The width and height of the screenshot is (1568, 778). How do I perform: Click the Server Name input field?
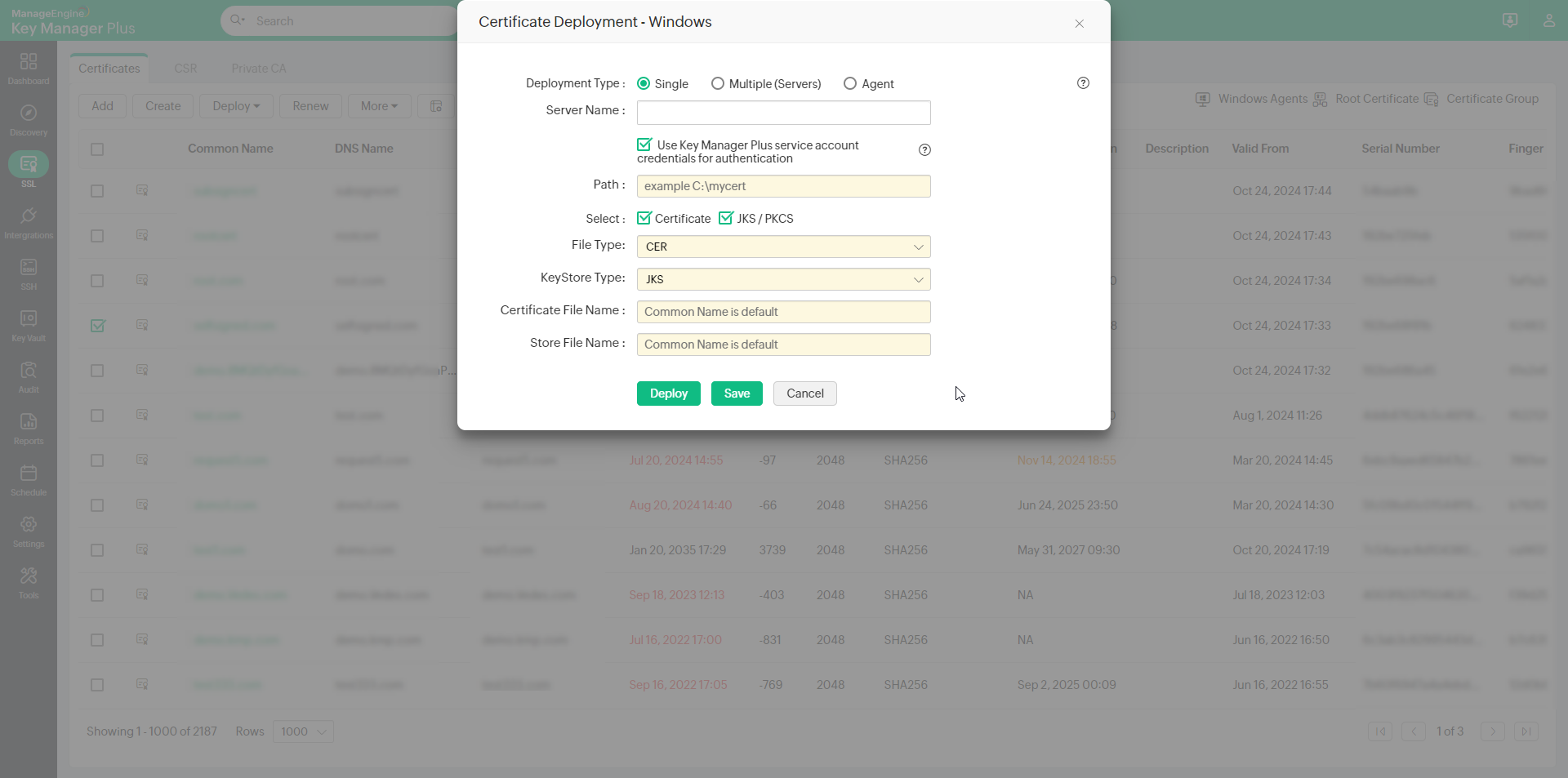click(x=784, y=113)
